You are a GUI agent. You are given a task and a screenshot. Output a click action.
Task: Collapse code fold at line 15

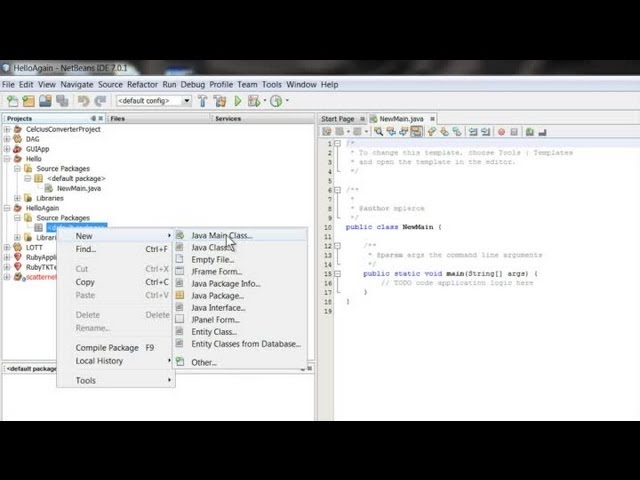(338, 273)
